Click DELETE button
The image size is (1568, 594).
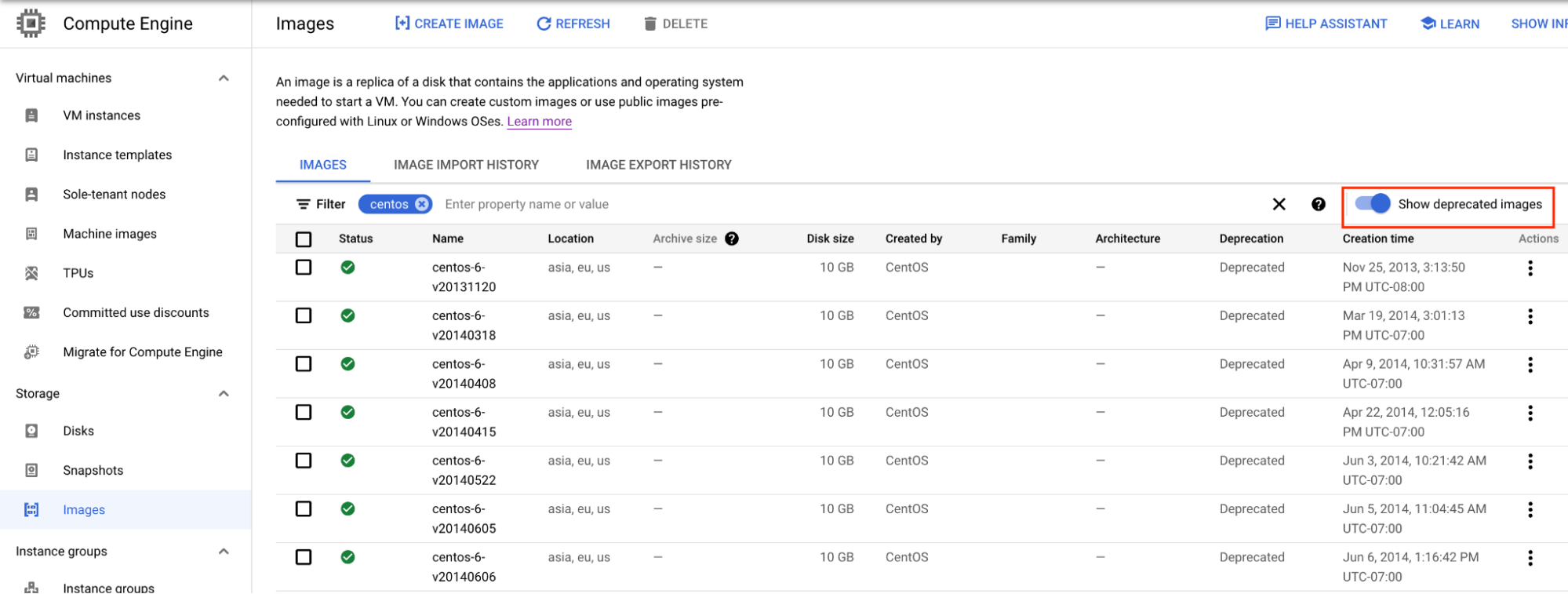(676, 24)
